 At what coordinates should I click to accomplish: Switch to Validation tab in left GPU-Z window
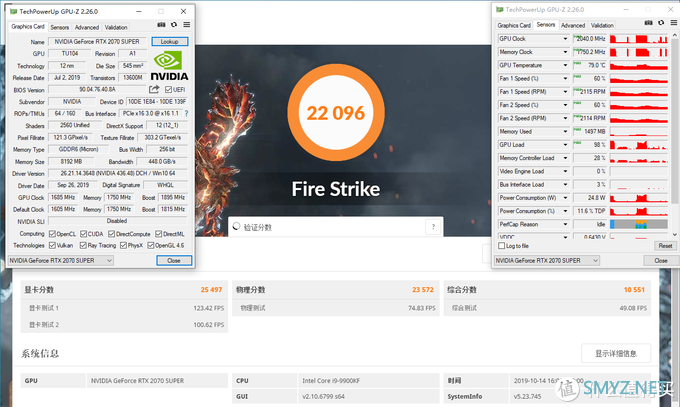[116, 27]
